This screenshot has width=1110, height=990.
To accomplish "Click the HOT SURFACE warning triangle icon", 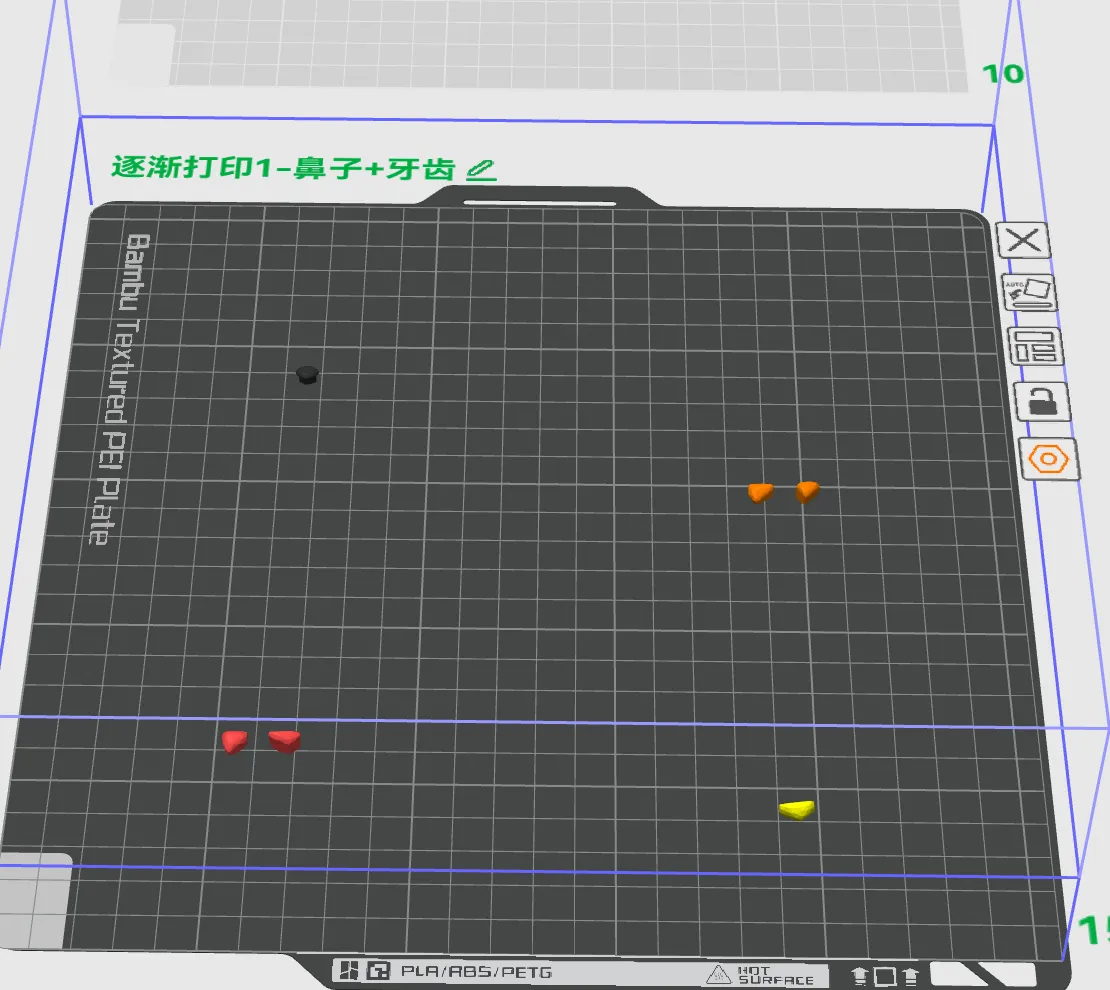I will click(x=718, y=974).
